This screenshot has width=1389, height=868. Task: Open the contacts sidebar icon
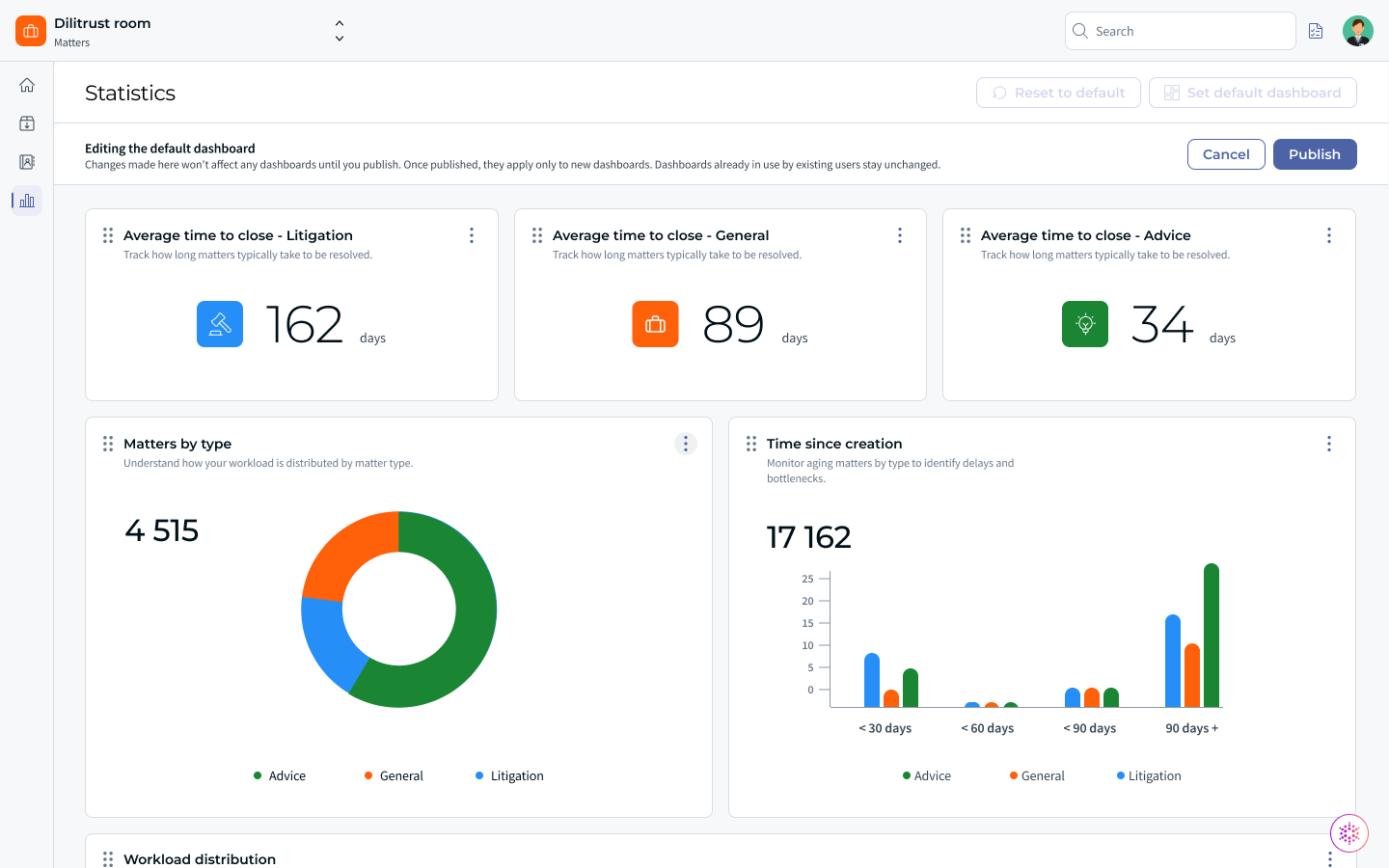[27, 162]
